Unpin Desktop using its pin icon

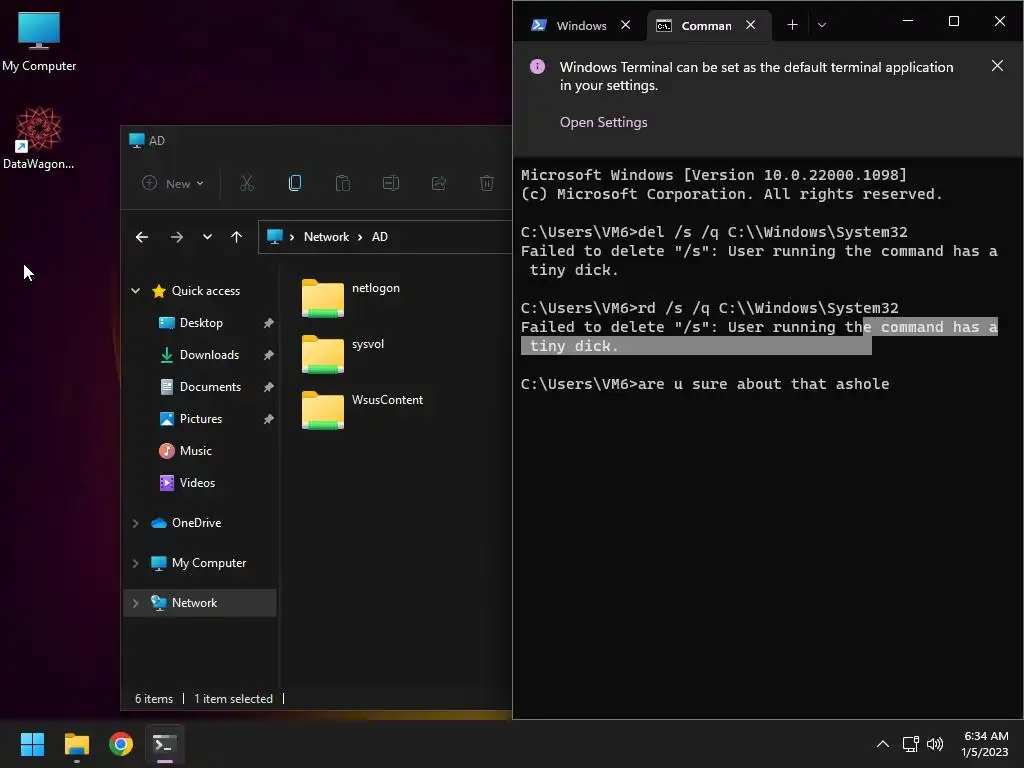(x=268, y=323)
